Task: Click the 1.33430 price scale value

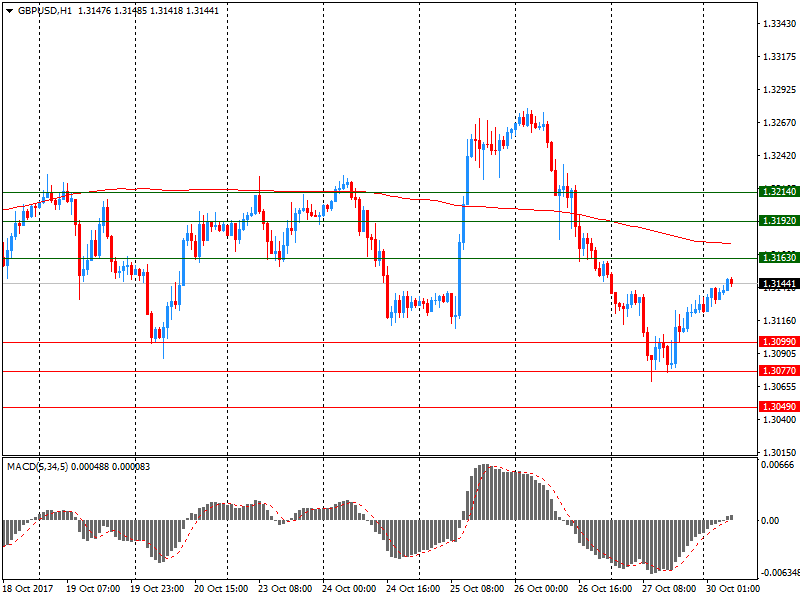Action: click(779, 23)
